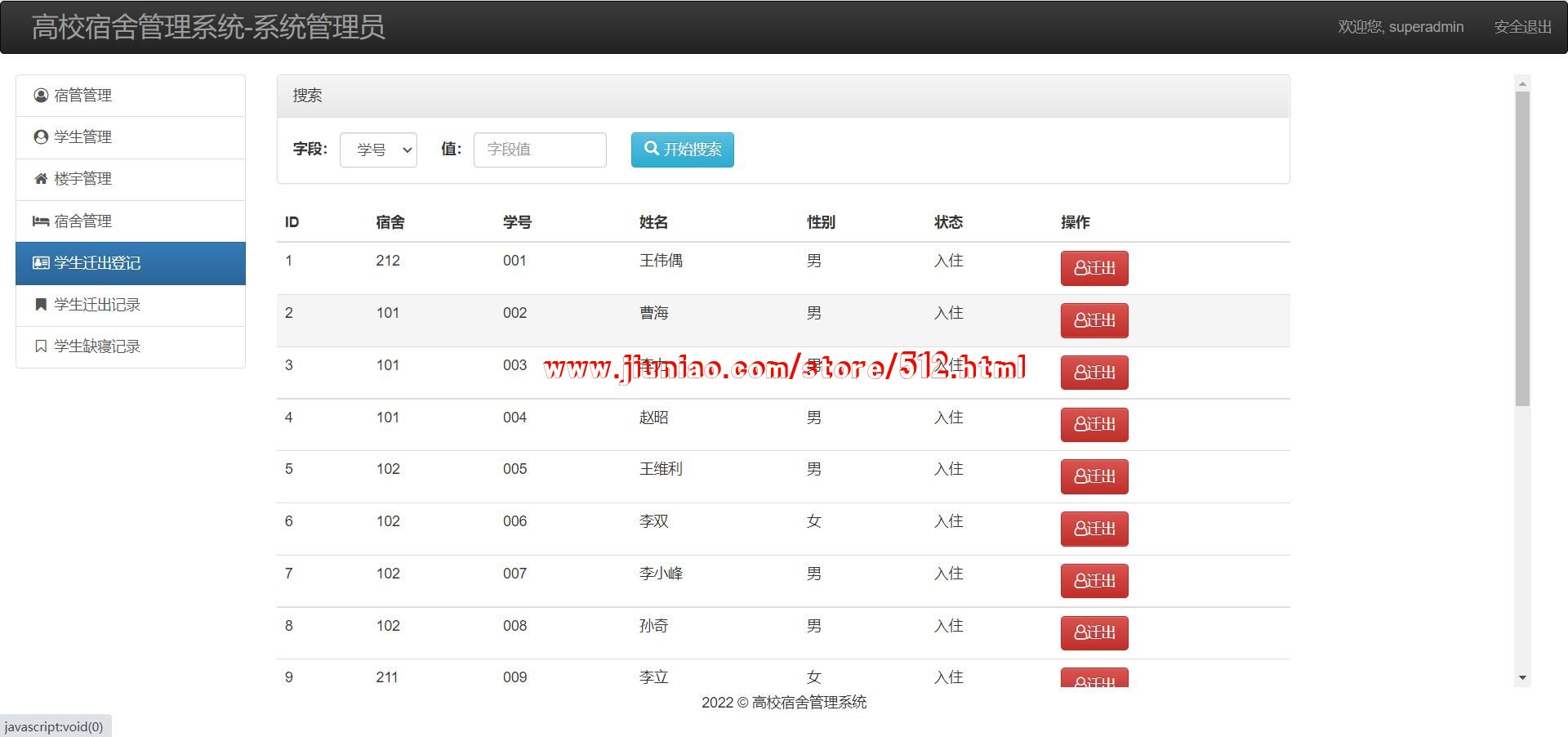This screenshot has width=1568, height=737.
Task: Click the bed icon beside 宿舍管理
Action: [41, 221]
